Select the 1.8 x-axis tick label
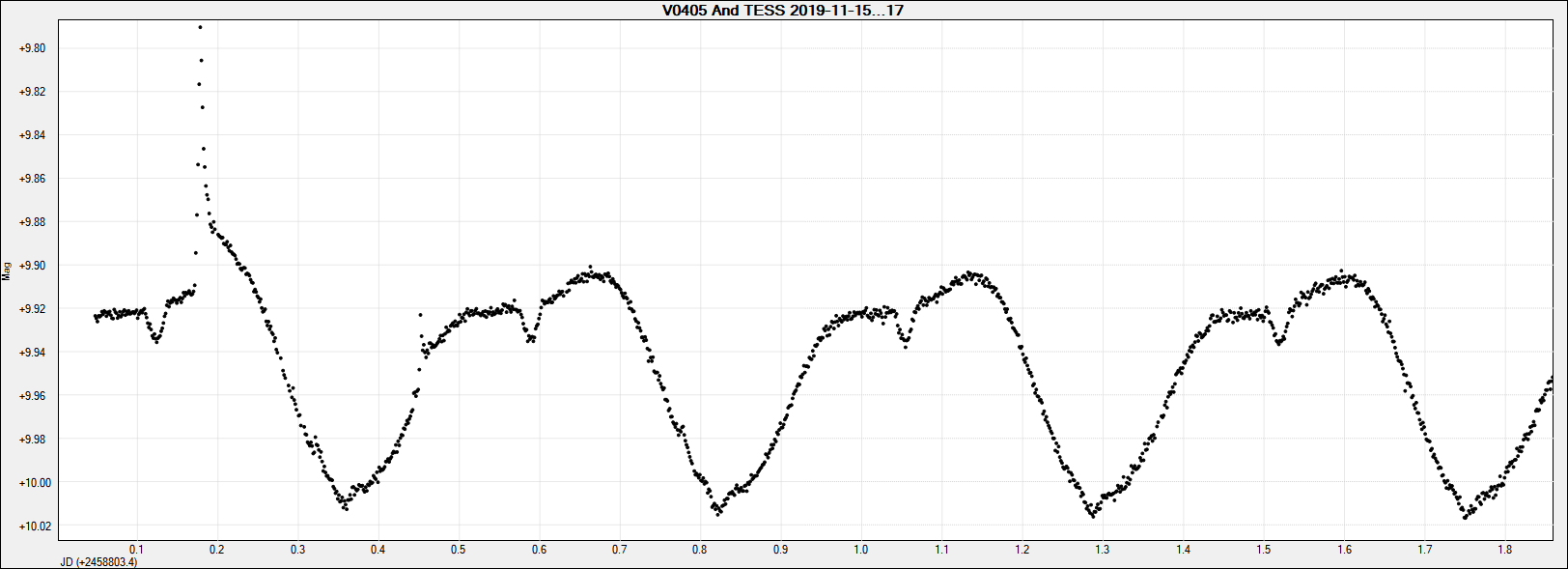Screen dimensions: 1568x569 1504,550
